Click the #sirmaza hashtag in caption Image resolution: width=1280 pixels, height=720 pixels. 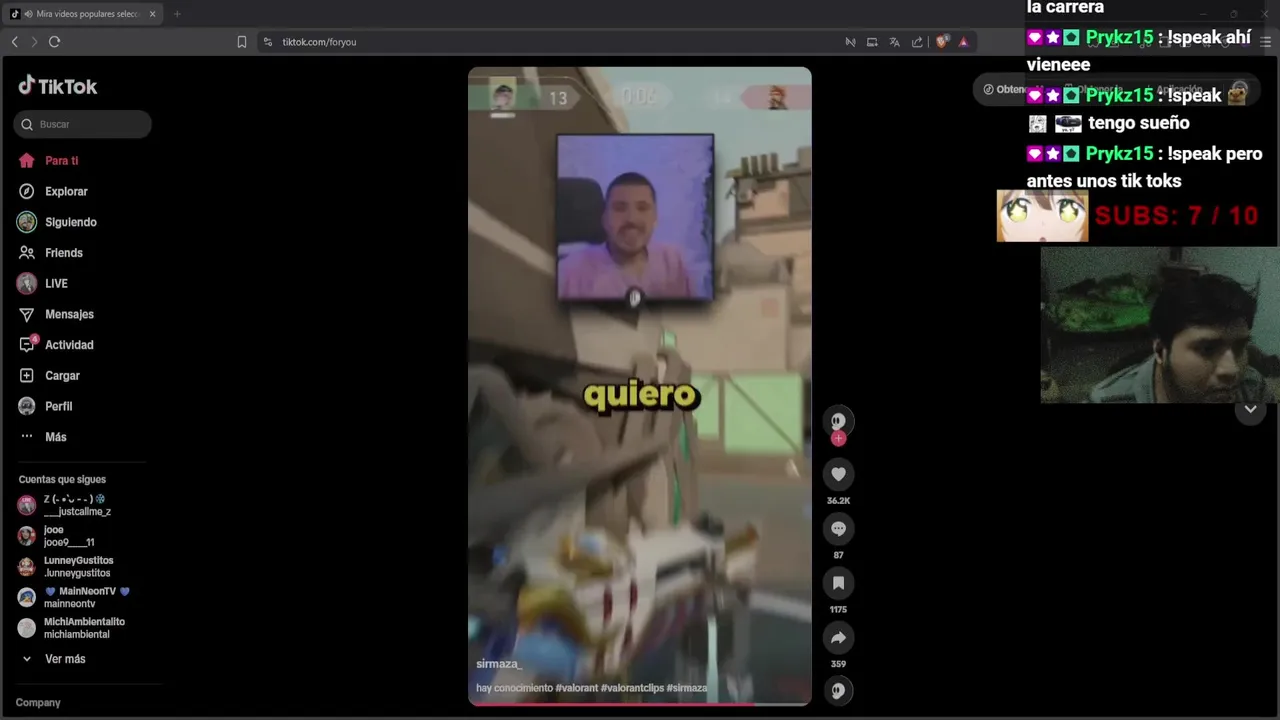coord(687,688)
